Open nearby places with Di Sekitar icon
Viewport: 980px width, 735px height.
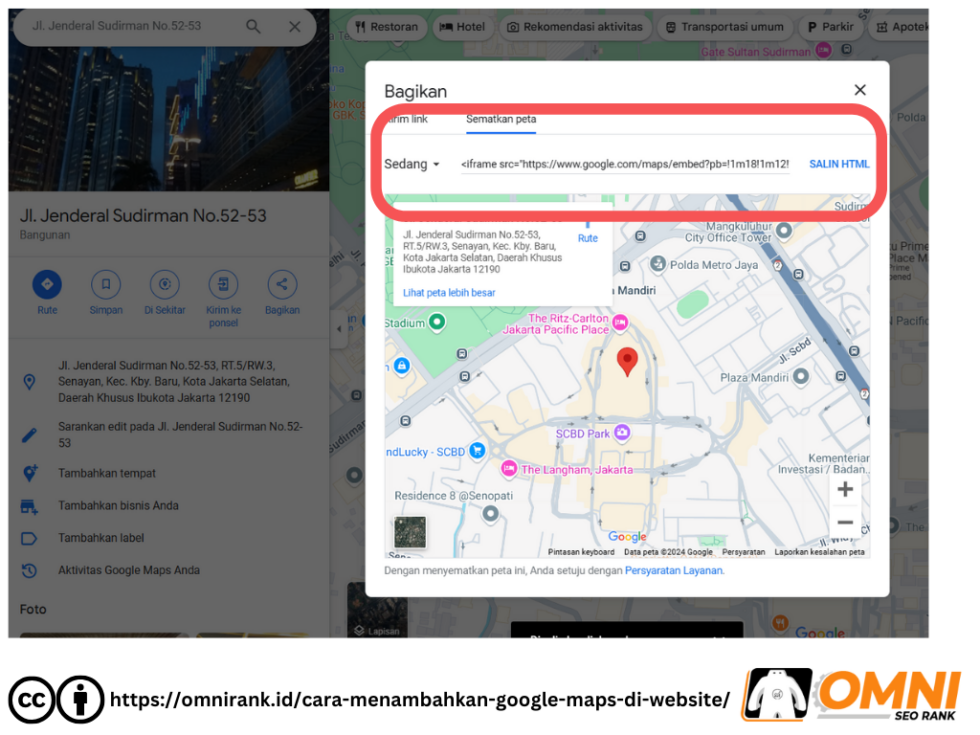coord(164,284)
